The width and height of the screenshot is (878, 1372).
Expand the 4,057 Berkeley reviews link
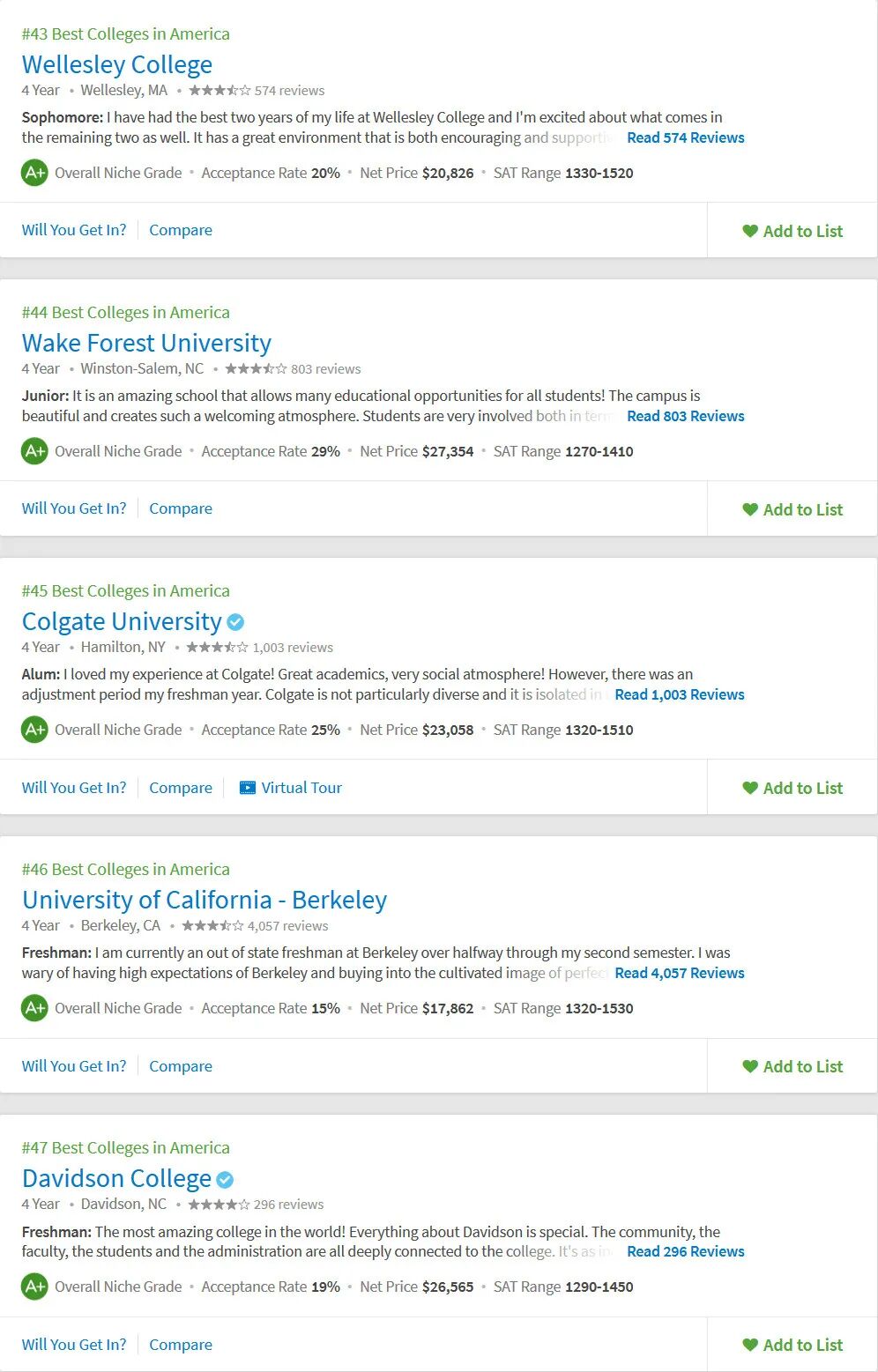pyautogui.click(x=679, y=973)
